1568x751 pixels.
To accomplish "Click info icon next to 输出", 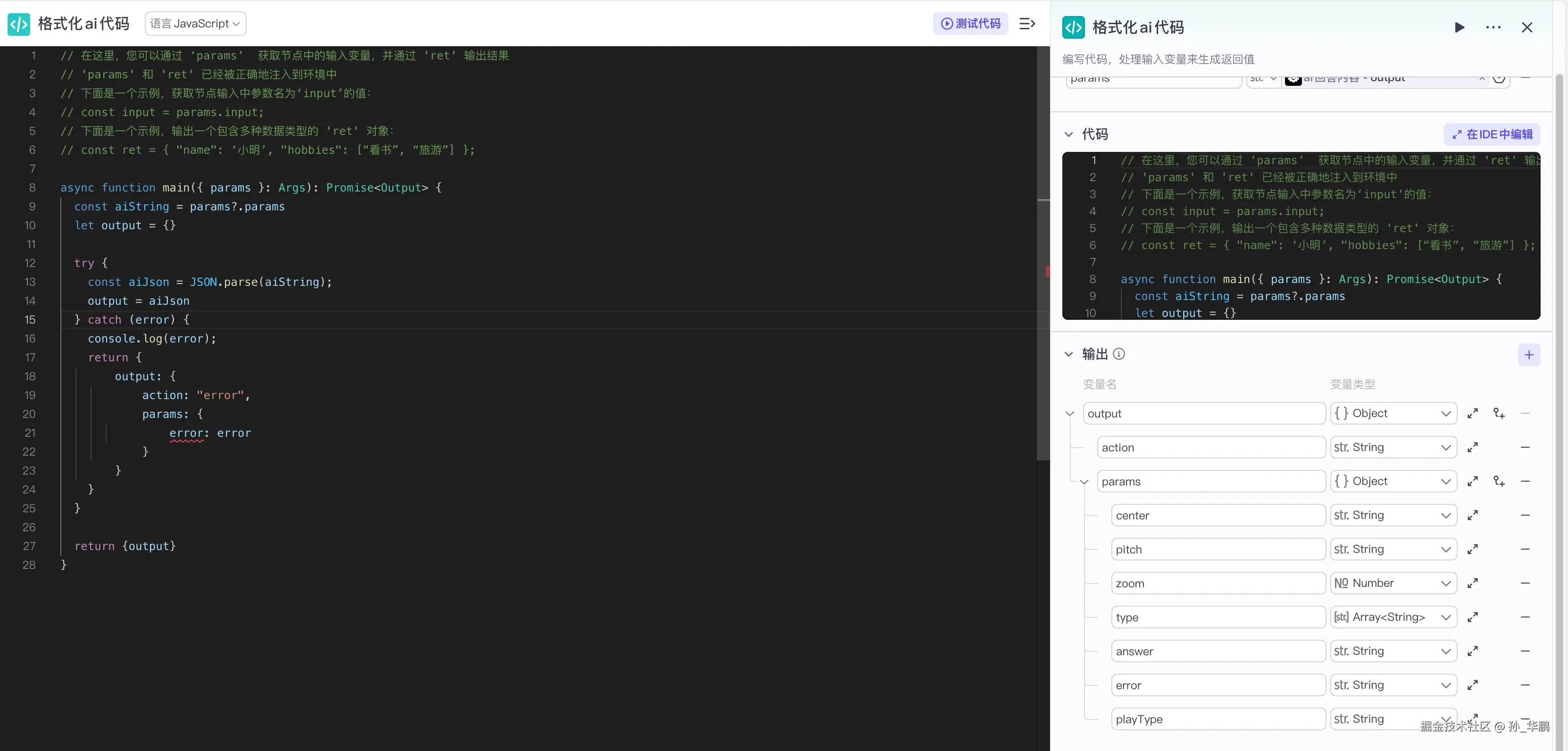I will point(1119,354).
